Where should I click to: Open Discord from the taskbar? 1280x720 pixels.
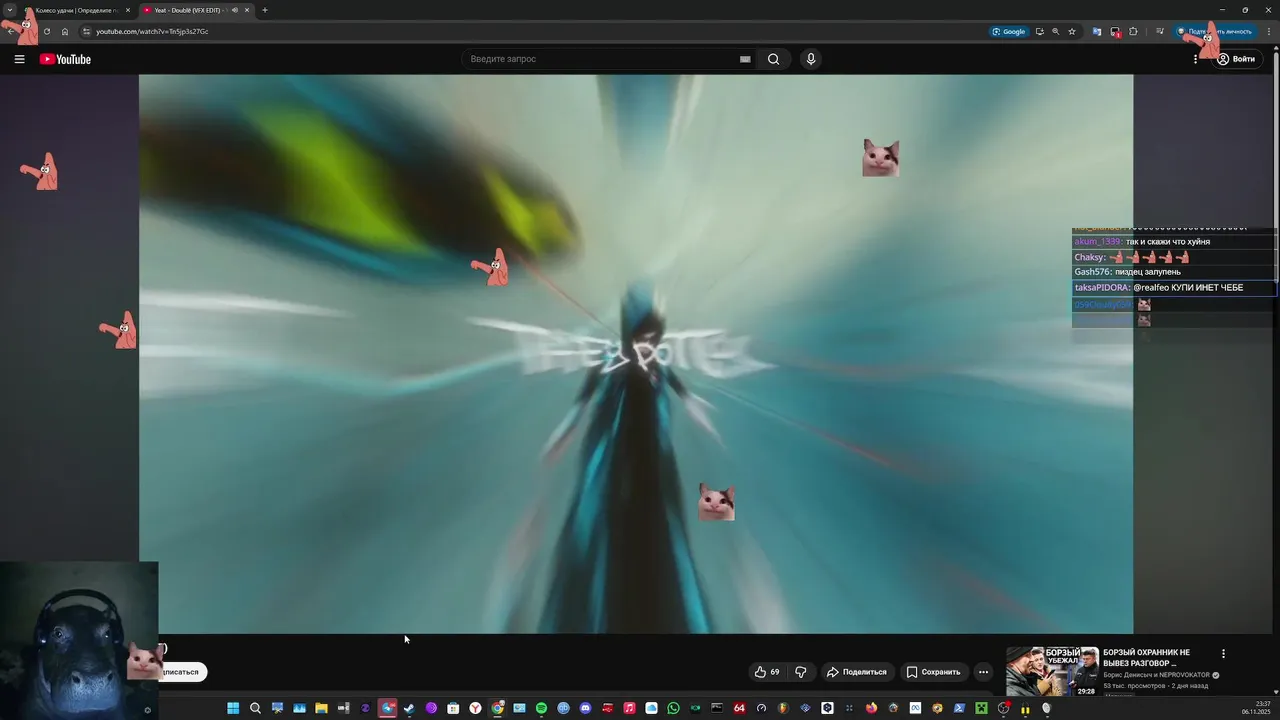(585, 708)
